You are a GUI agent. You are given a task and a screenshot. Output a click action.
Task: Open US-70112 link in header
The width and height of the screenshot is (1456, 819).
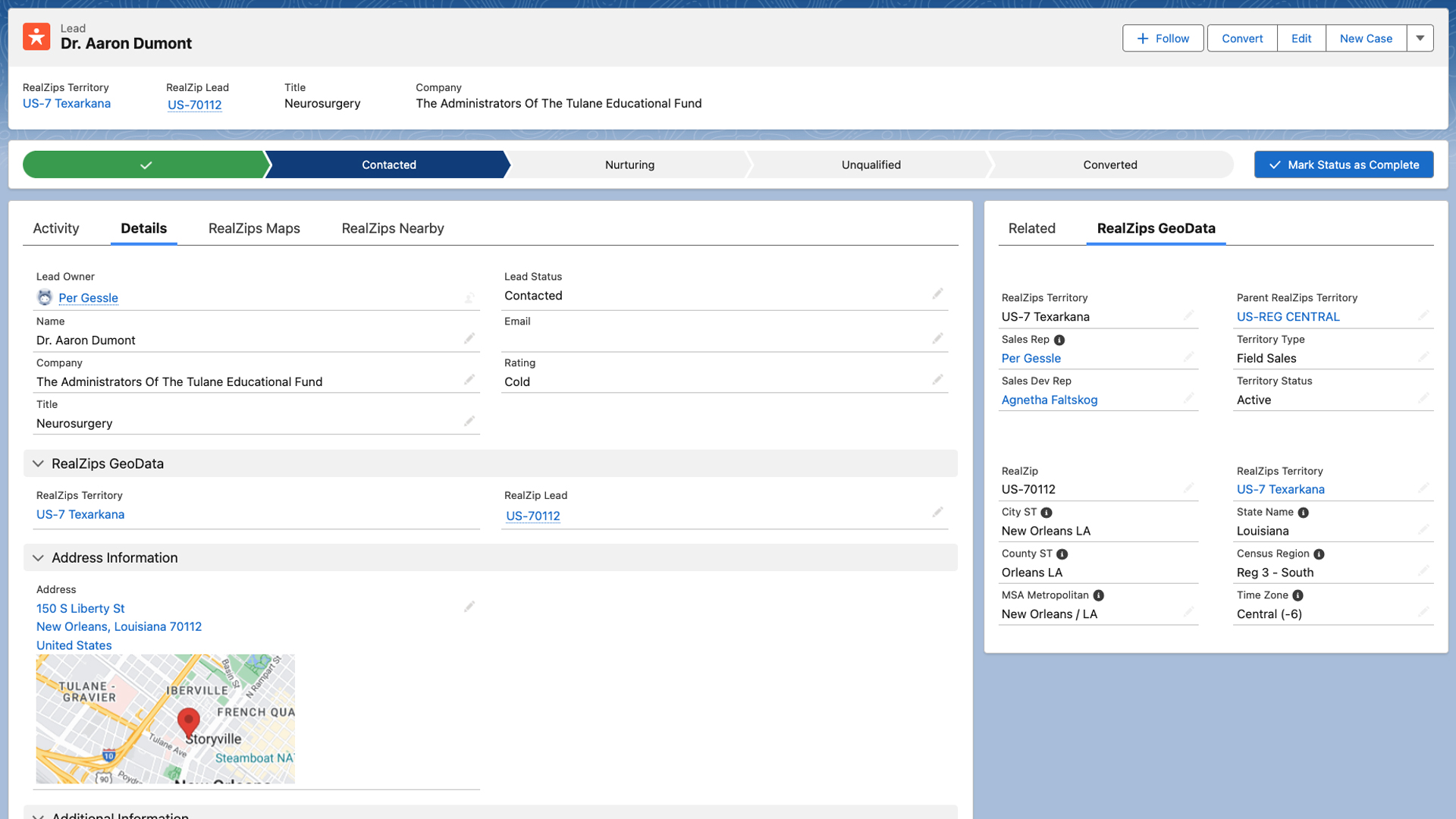pyautogui.click(x=195, y=105)
